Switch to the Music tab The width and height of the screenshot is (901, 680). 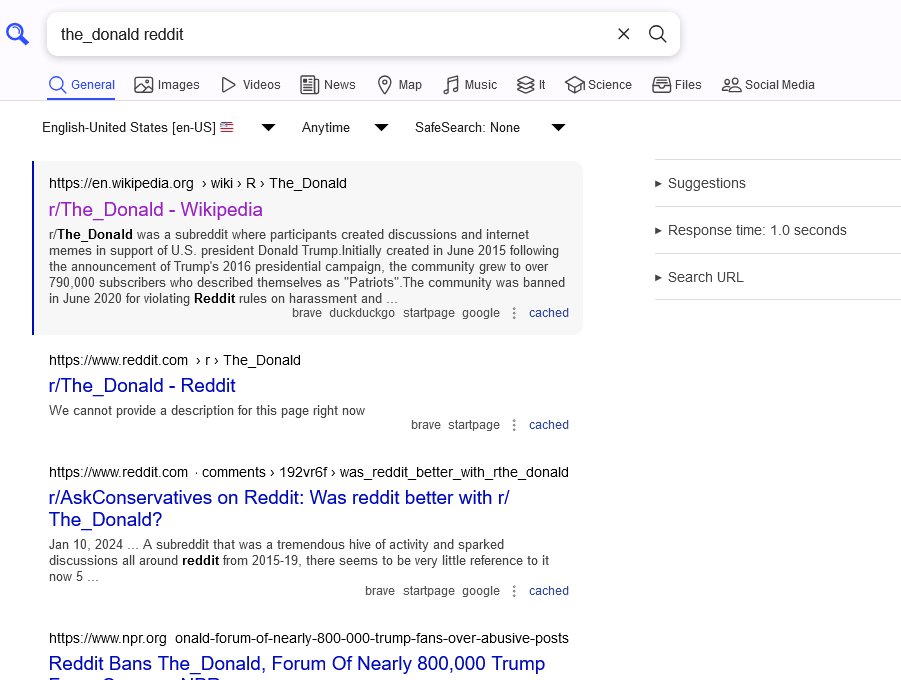click(470, 85)
